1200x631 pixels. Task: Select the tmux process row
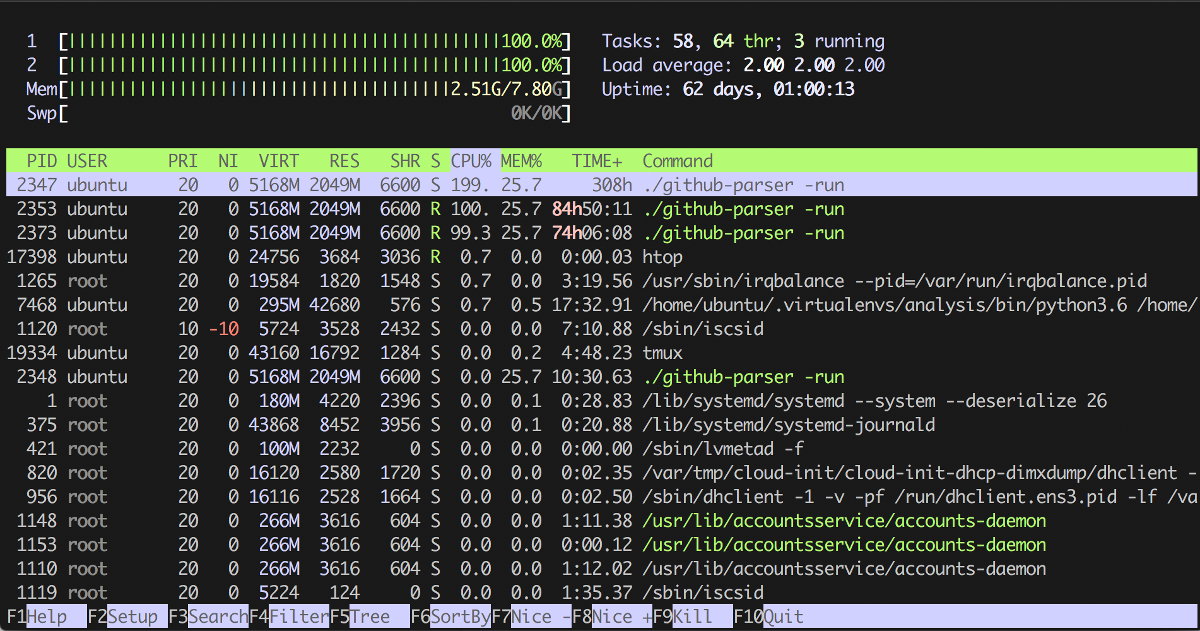[600, 353]
